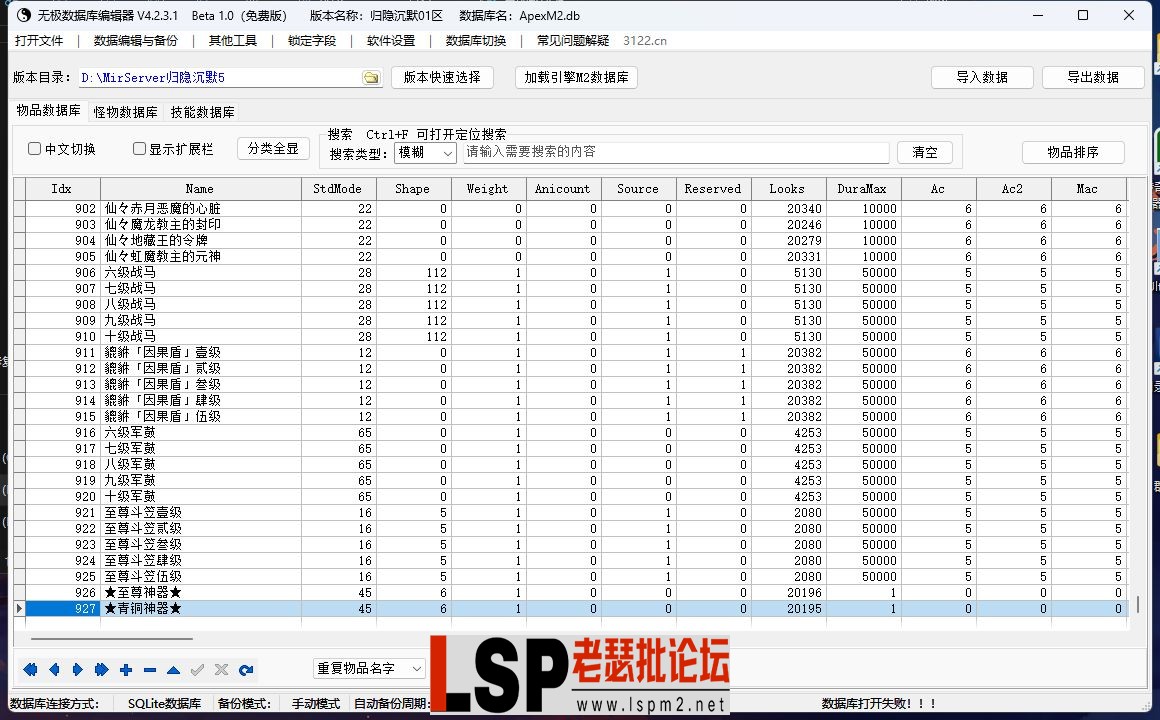The height and width of the screenshot is (720, 1160).
Task: Enable the 显示扩展栏 checkbox
Action: pyautogui.click(x=139, y=149)
